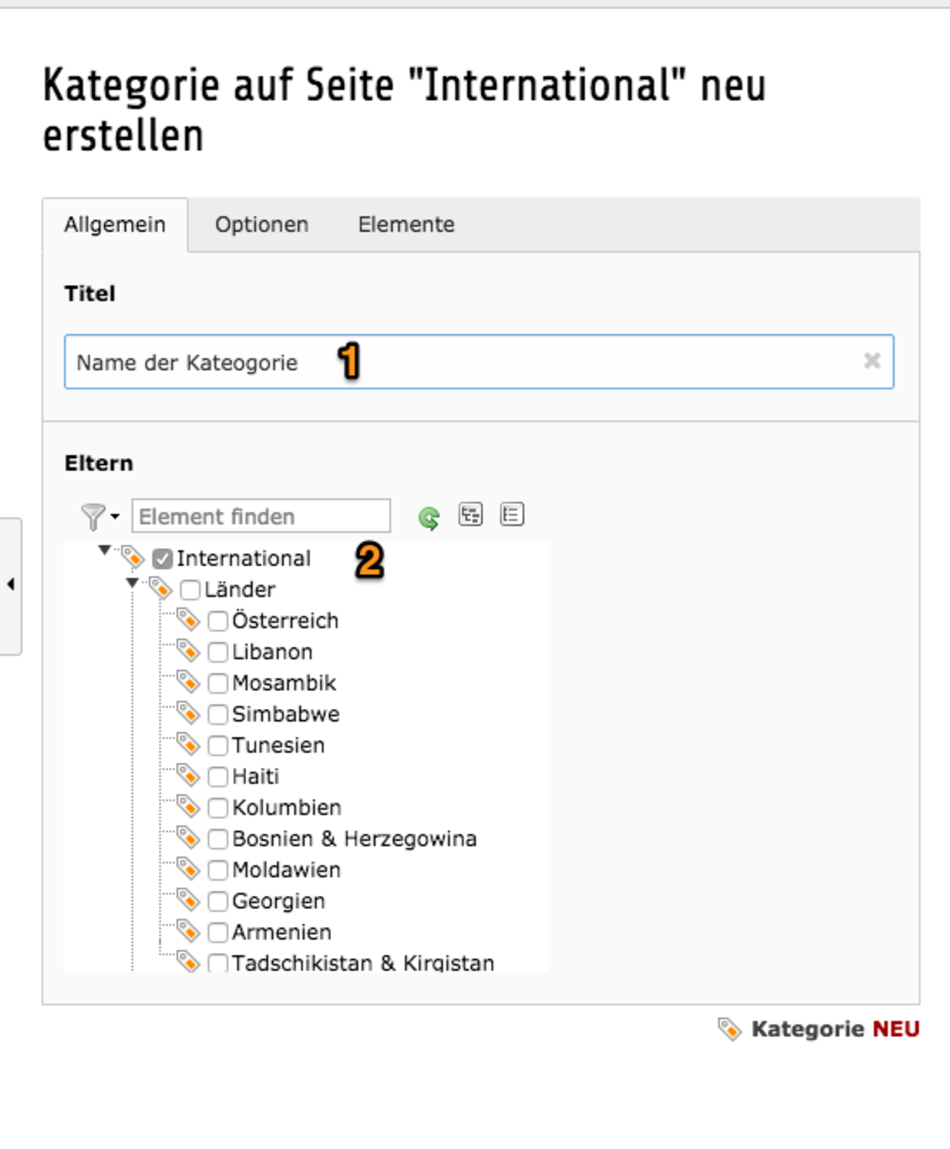Open the filter dropdown arrow

click(x=115, y=517)
